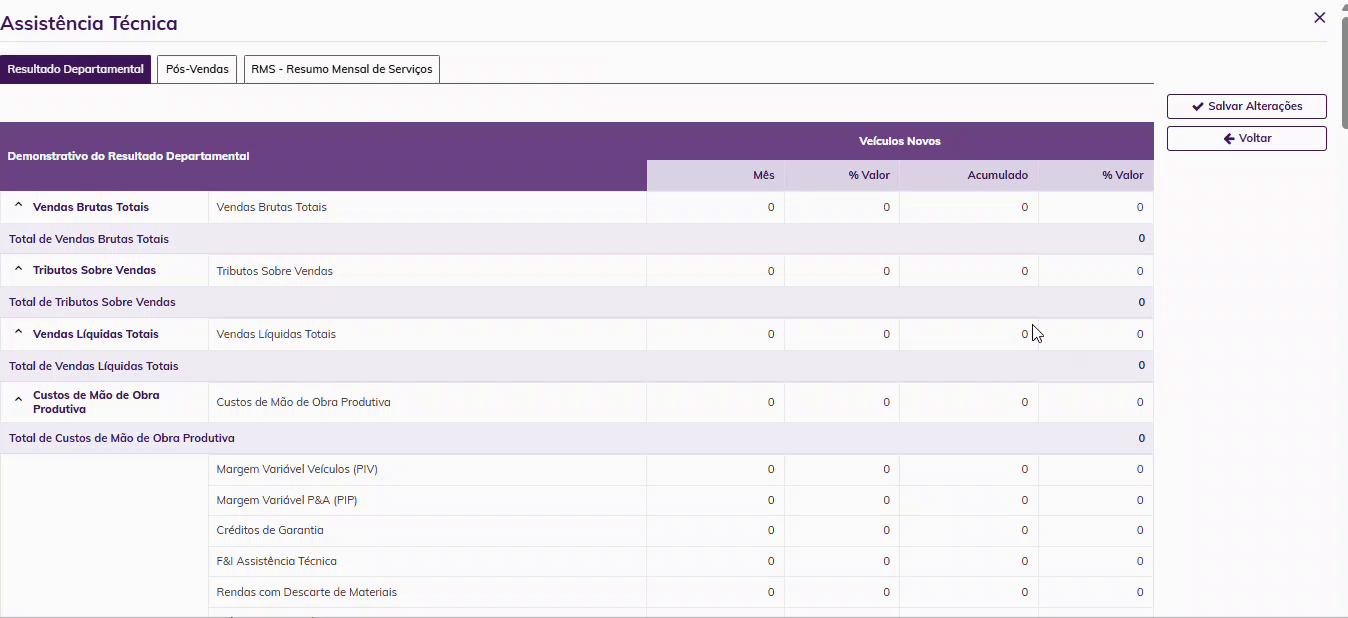Edit Acumulado value for Tributos Sobre Vendas
This screenshot has width=1348, height=618.
coord(969,271)
